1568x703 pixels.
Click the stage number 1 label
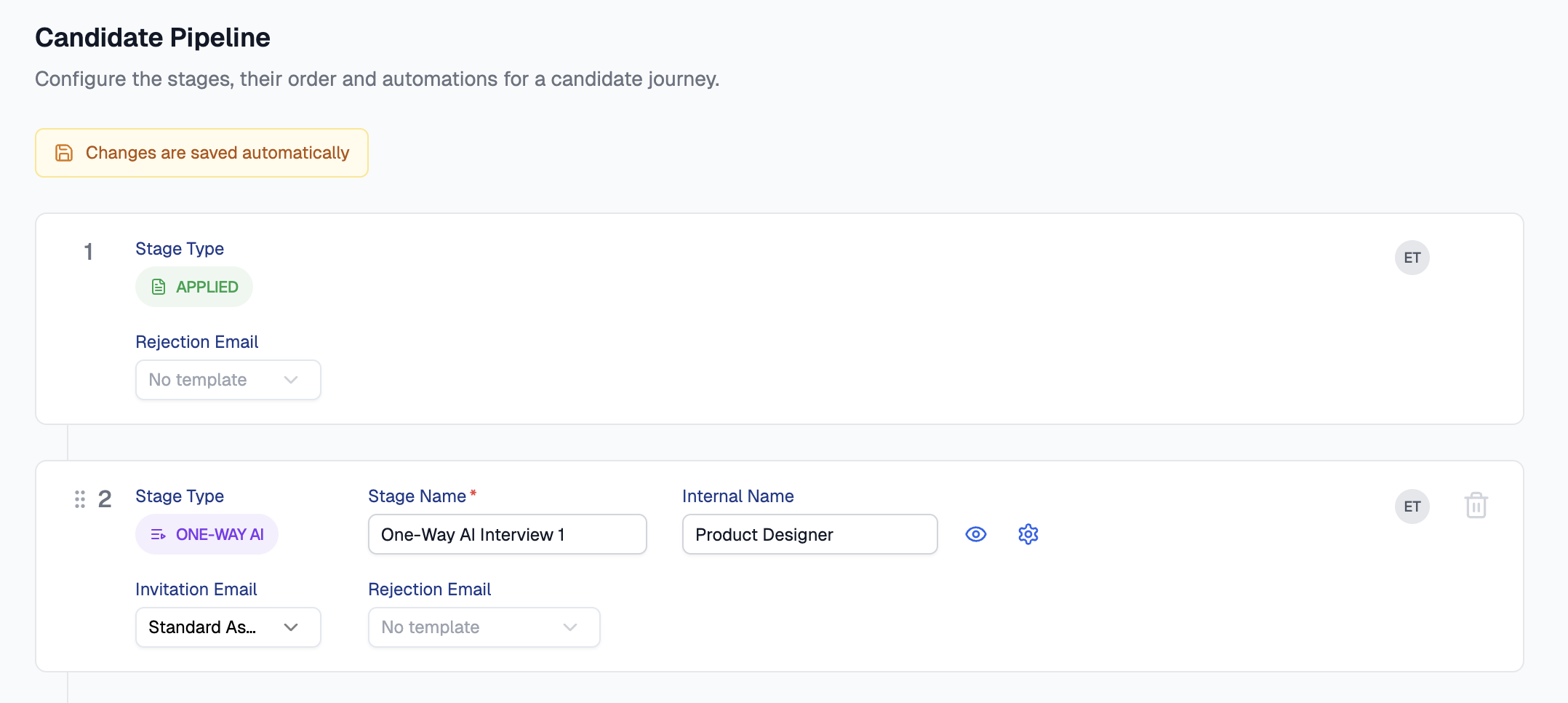pos(88,252)
